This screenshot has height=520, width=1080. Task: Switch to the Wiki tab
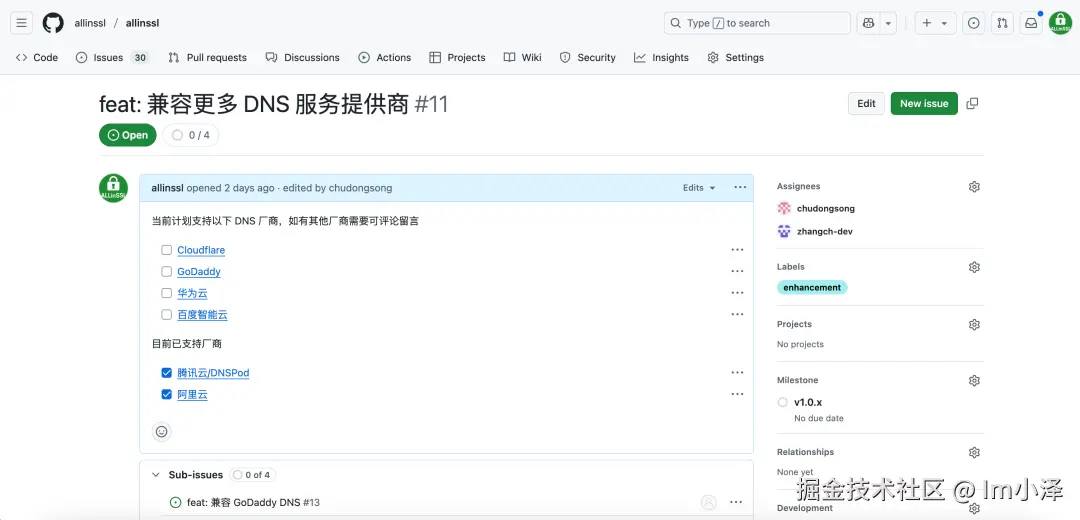[522, 57]
